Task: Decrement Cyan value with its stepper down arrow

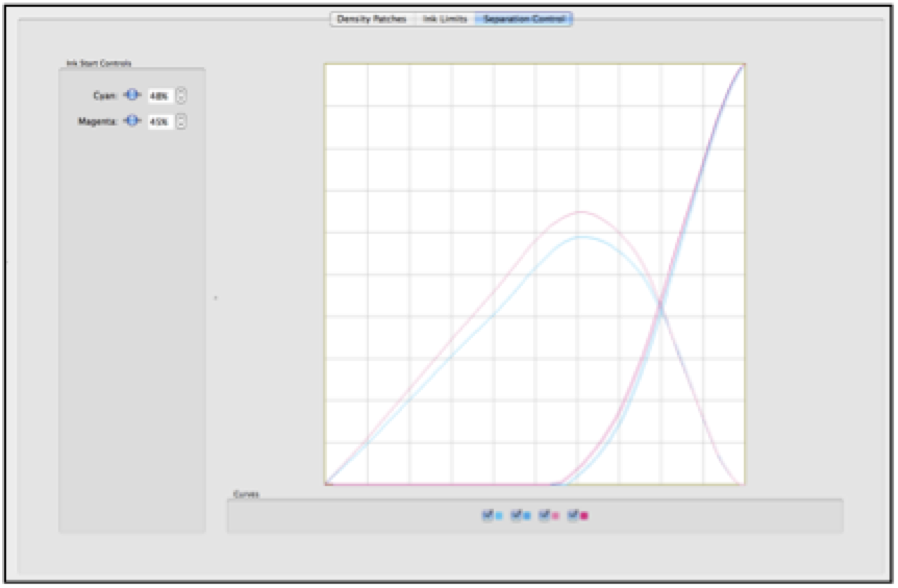Action: [182, 99]
